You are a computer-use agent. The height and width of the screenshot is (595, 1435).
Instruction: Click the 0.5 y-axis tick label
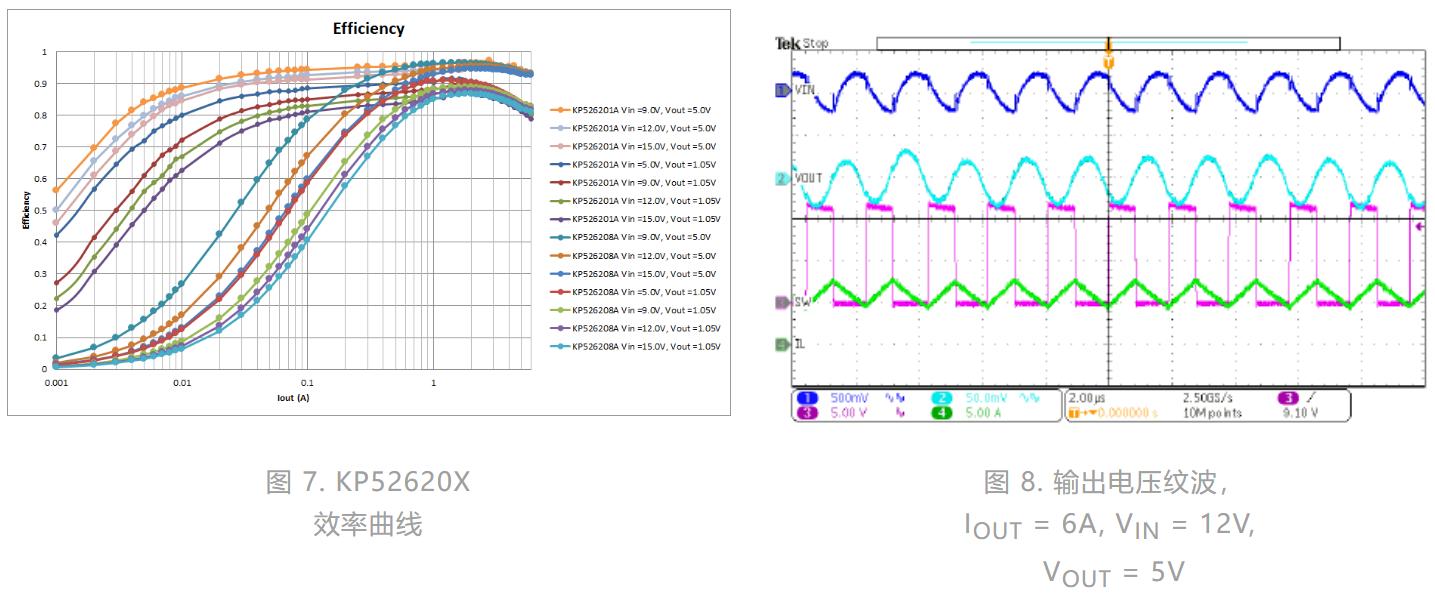pos(40,210)
